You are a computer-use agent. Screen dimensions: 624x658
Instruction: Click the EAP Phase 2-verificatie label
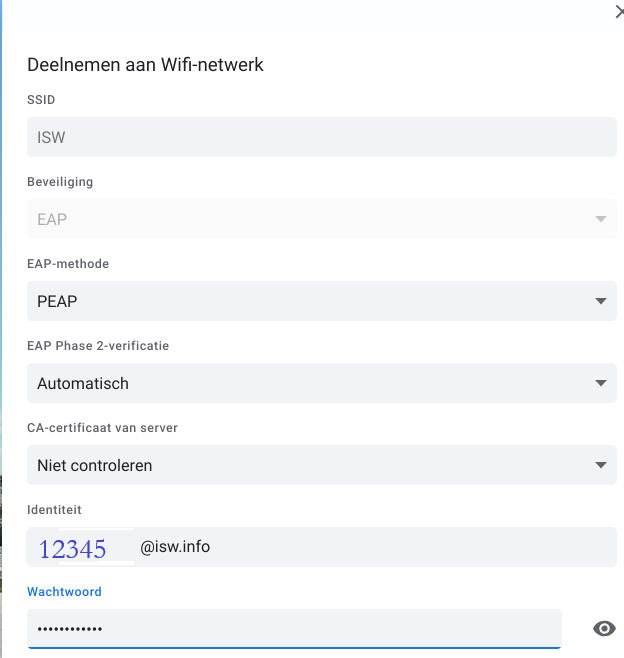98,346
